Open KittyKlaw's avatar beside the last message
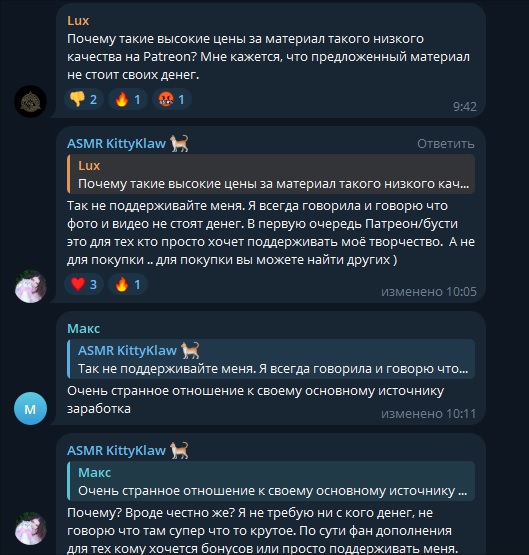Viewport: 529px width, 555px height. coord(30,528)
